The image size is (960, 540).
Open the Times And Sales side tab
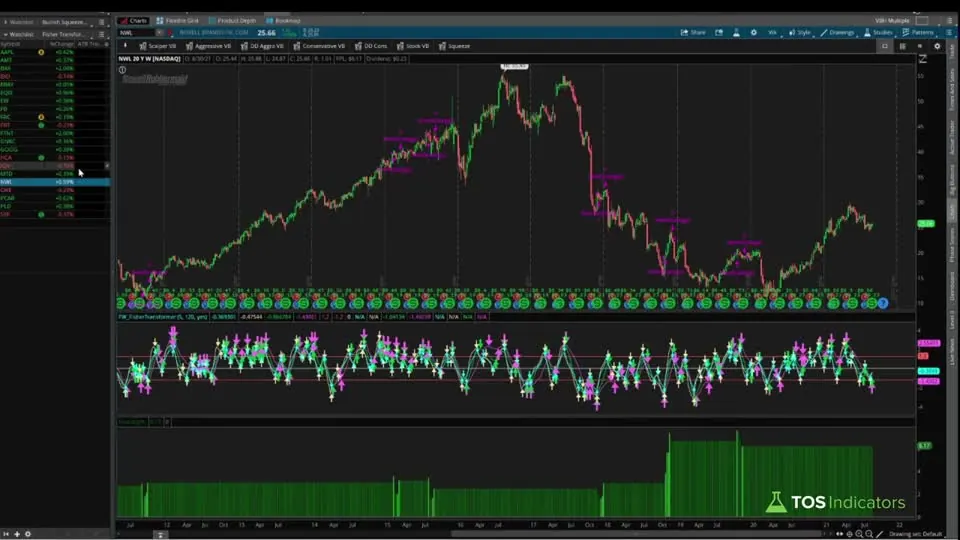952,89
